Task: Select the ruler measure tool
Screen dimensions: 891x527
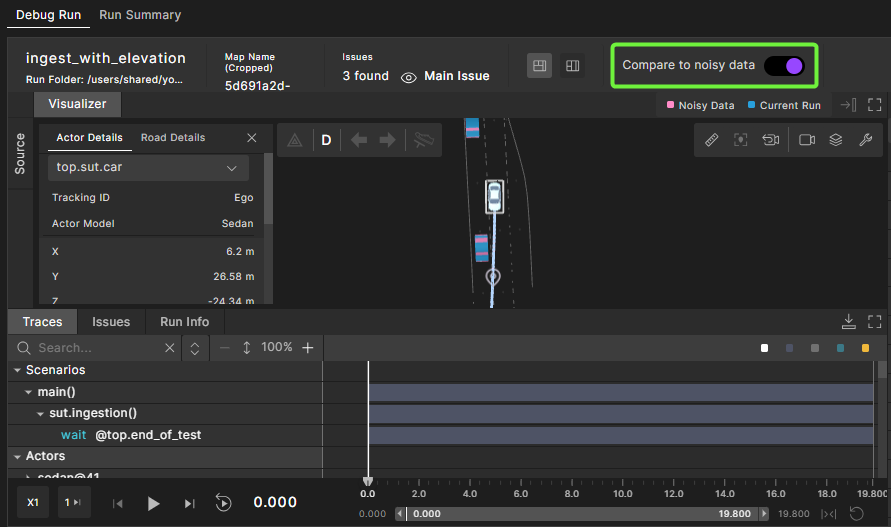Action: [x=712, y=141]
